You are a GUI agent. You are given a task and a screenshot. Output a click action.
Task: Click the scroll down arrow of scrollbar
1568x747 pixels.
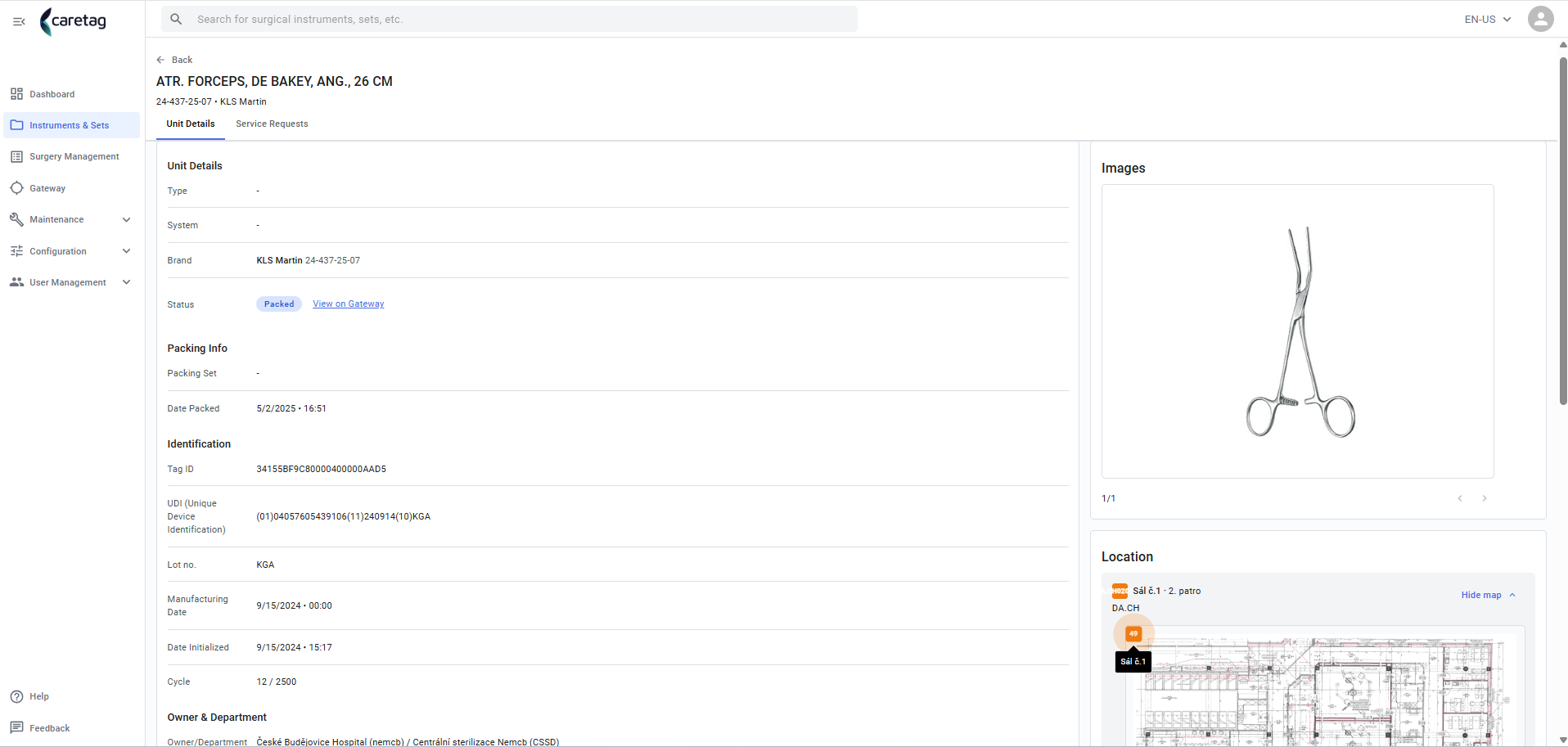1562,740
